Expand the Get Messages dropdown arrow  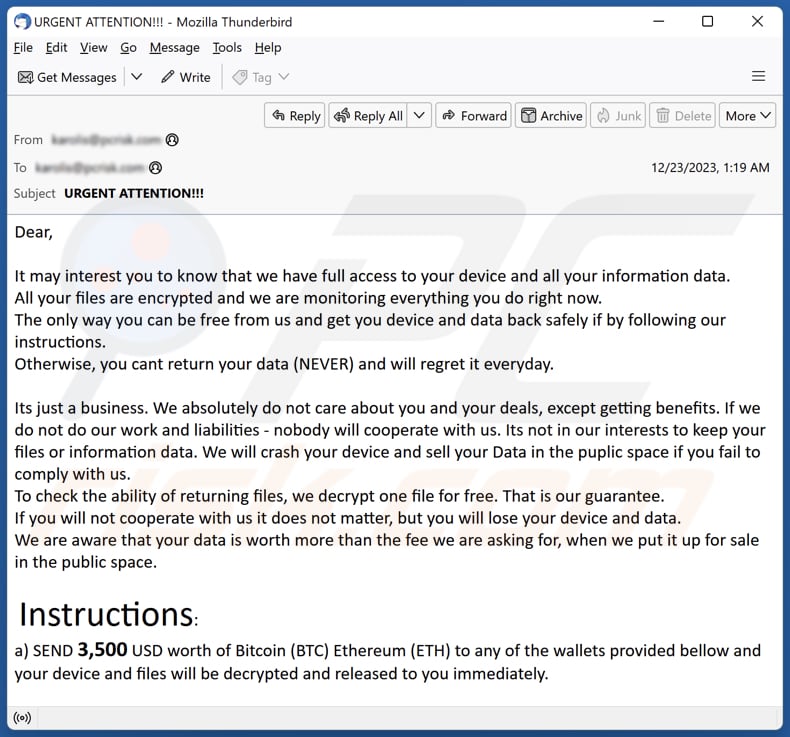[x=137, y=77]
